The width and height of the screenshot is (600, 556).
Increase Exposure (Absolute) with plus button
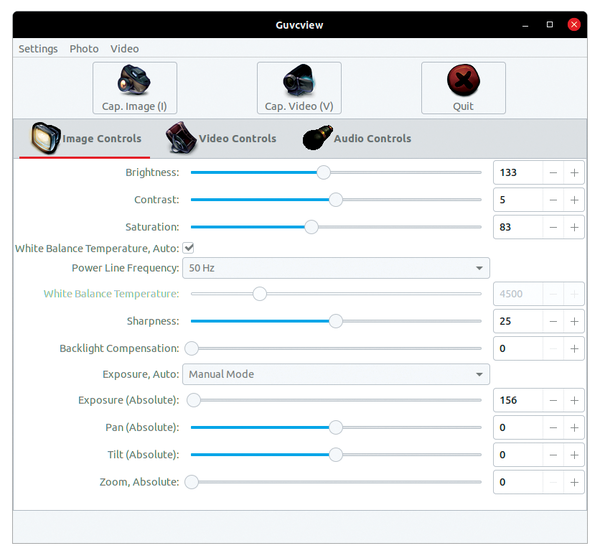click(x=574, y=401)
